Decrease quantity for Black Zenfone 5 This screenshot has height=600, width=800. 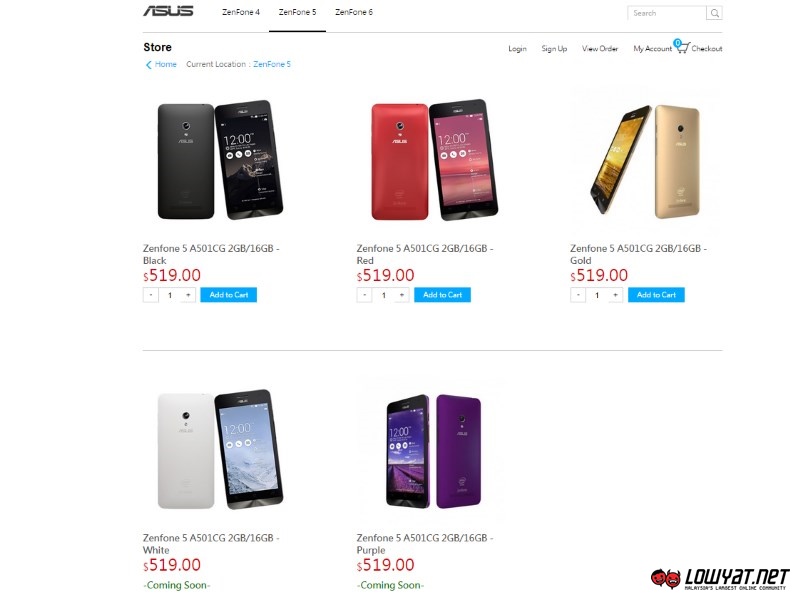tap(151, 295)
